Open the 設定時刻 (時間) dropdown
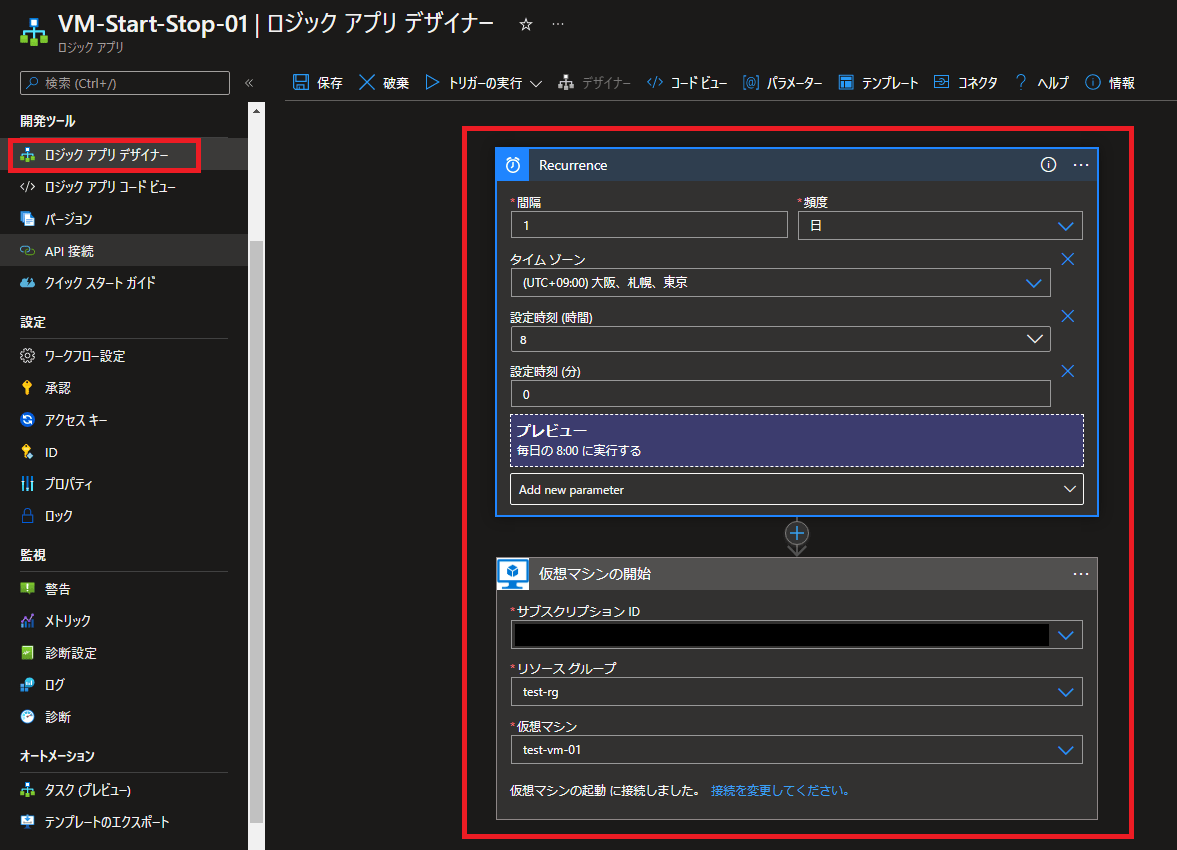 pos(781,339)
